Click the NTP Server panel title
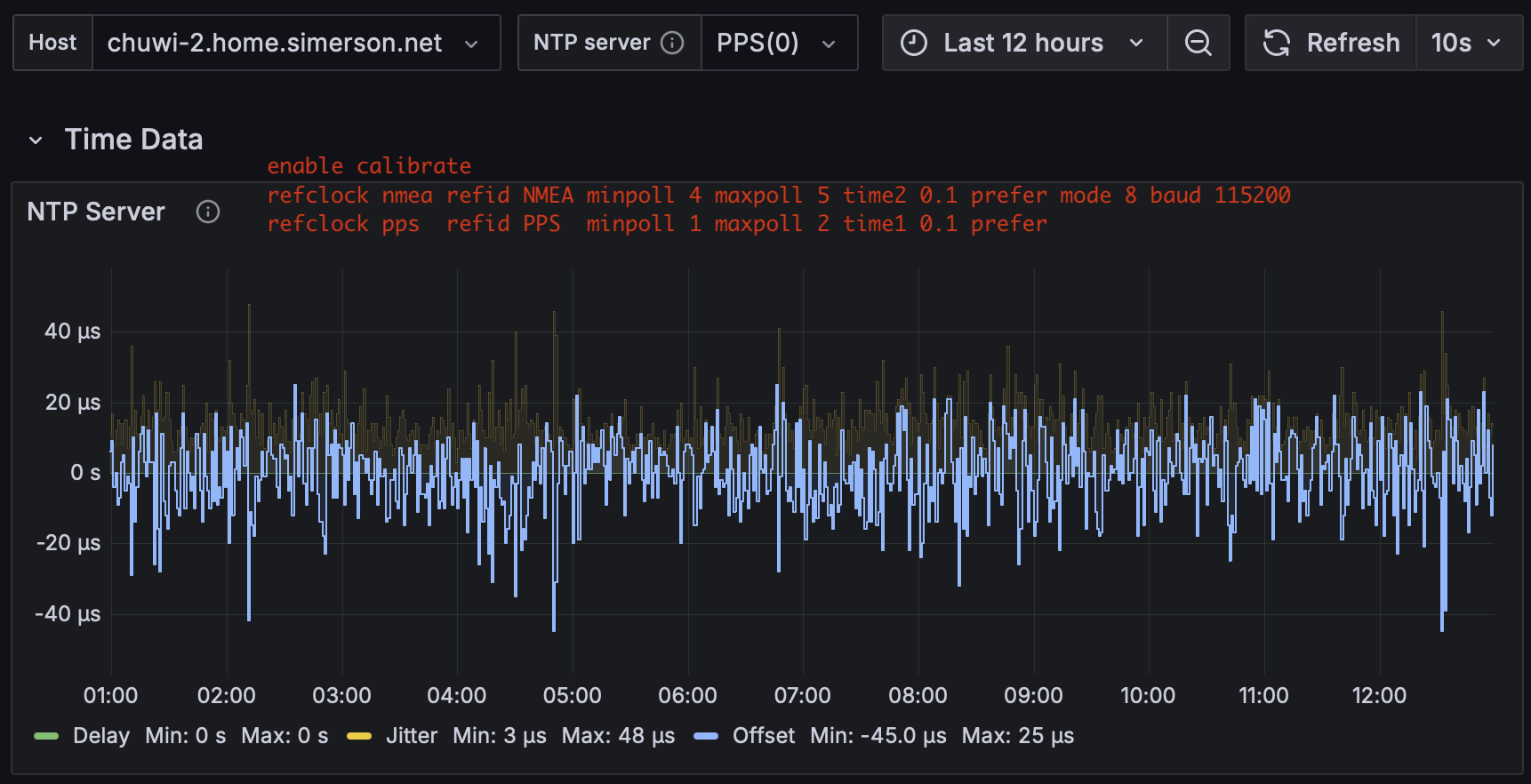Viewport: 1531px width, 784px height. (x=96, y=212)
